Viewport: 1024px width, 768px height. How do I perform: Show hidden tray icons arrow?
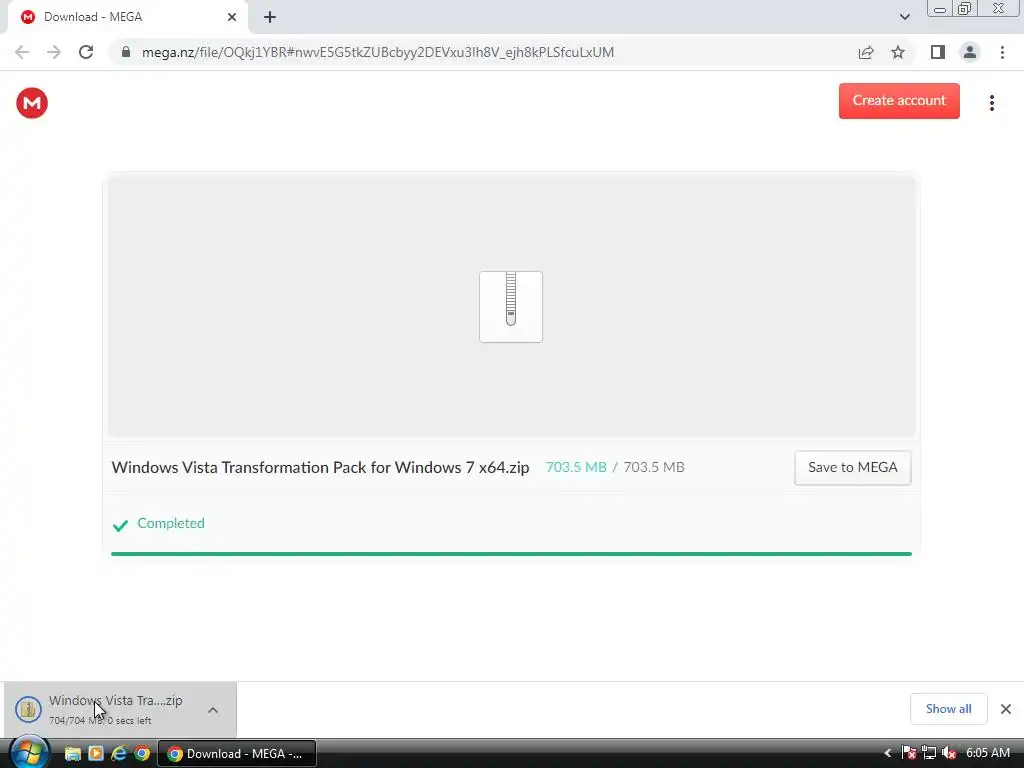tap(888, 754)
